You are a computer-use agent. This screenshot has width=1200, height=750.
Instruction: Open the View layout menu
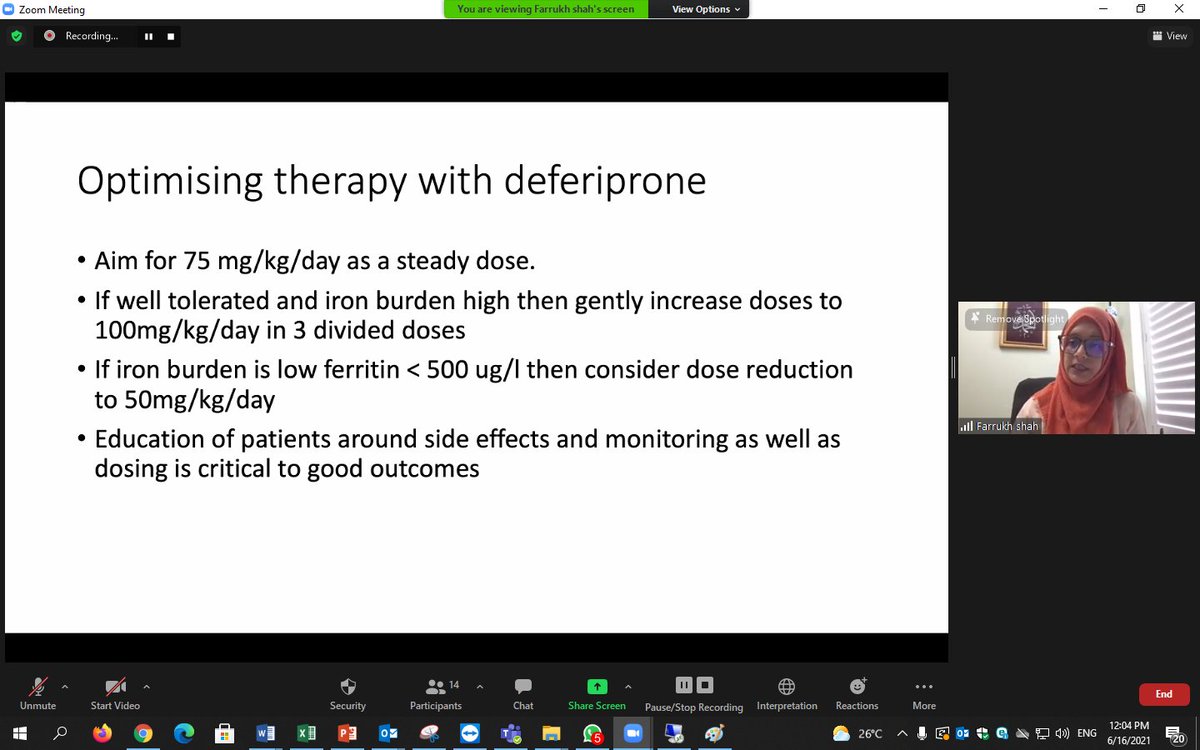[1170, 36]
